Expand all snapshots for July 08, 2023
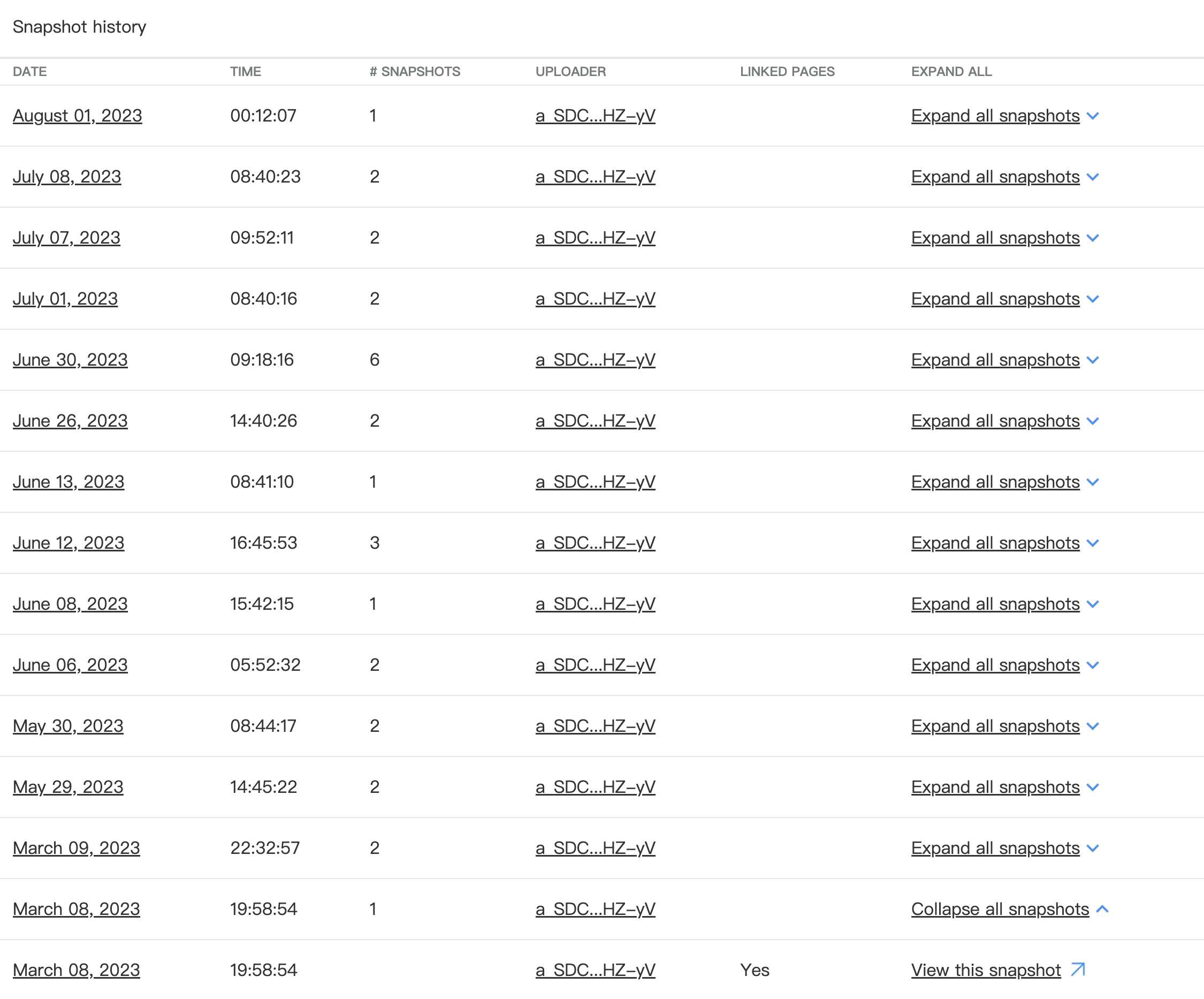The height and width of the screenshot is (999, 1204). coord(995,177)
